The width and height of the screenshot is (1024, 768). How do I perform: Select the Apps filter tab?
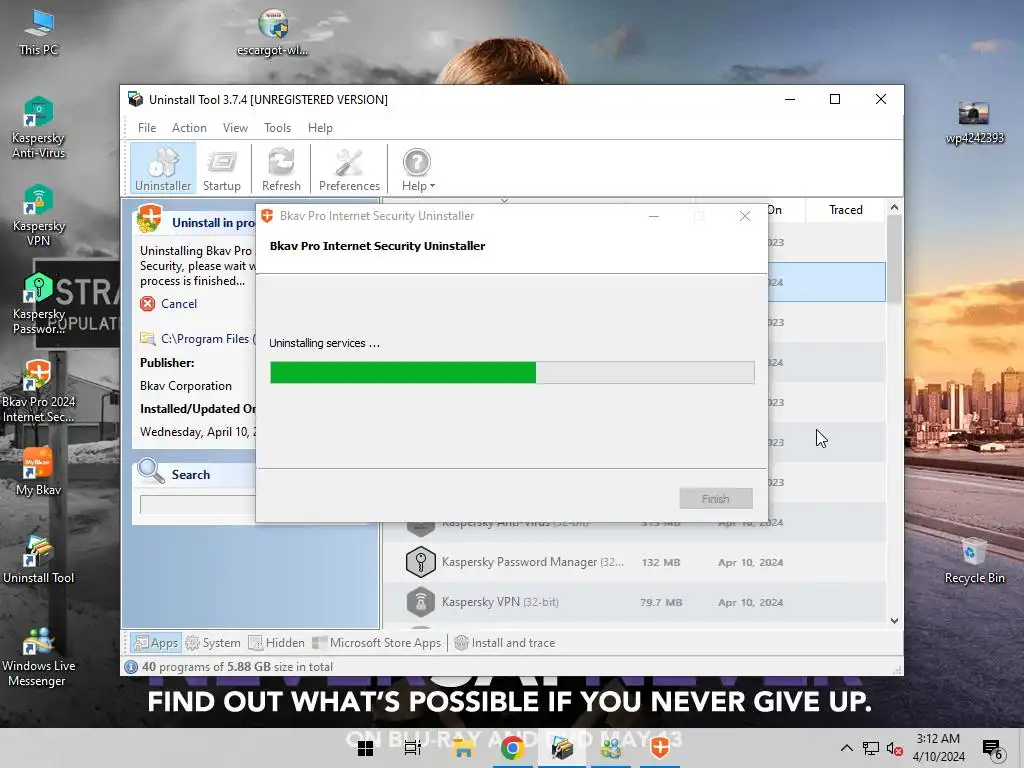tap(155, 643)
